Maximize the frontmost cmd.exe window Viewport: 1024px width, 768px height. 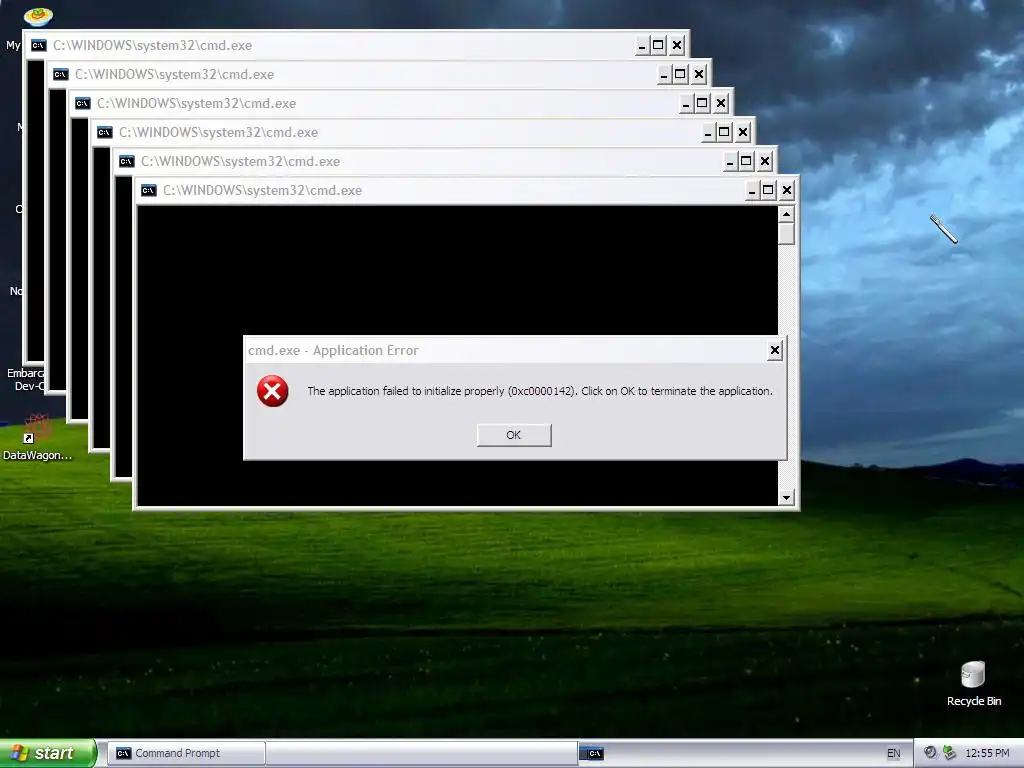pos(769,191)
